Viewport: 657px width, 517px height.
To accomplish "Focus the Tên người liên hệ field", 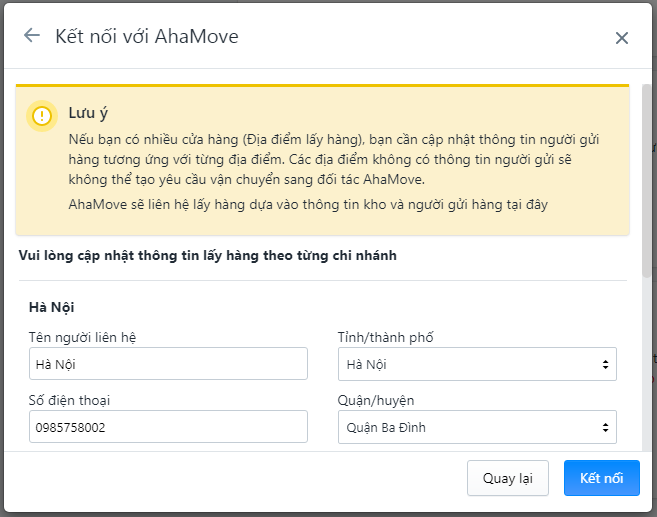I will [x=168, y=364].
